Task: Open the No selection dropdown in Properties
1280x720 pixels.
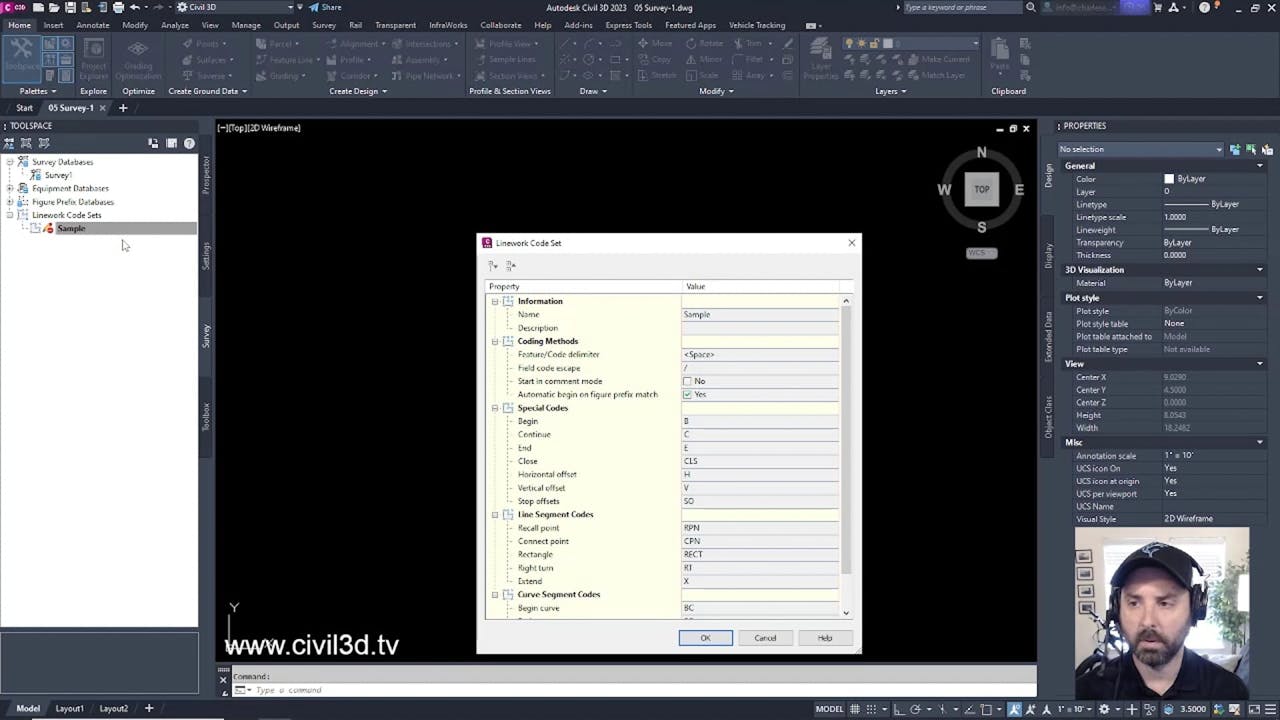Action: pyautogui.click(x=1218, y=149)
